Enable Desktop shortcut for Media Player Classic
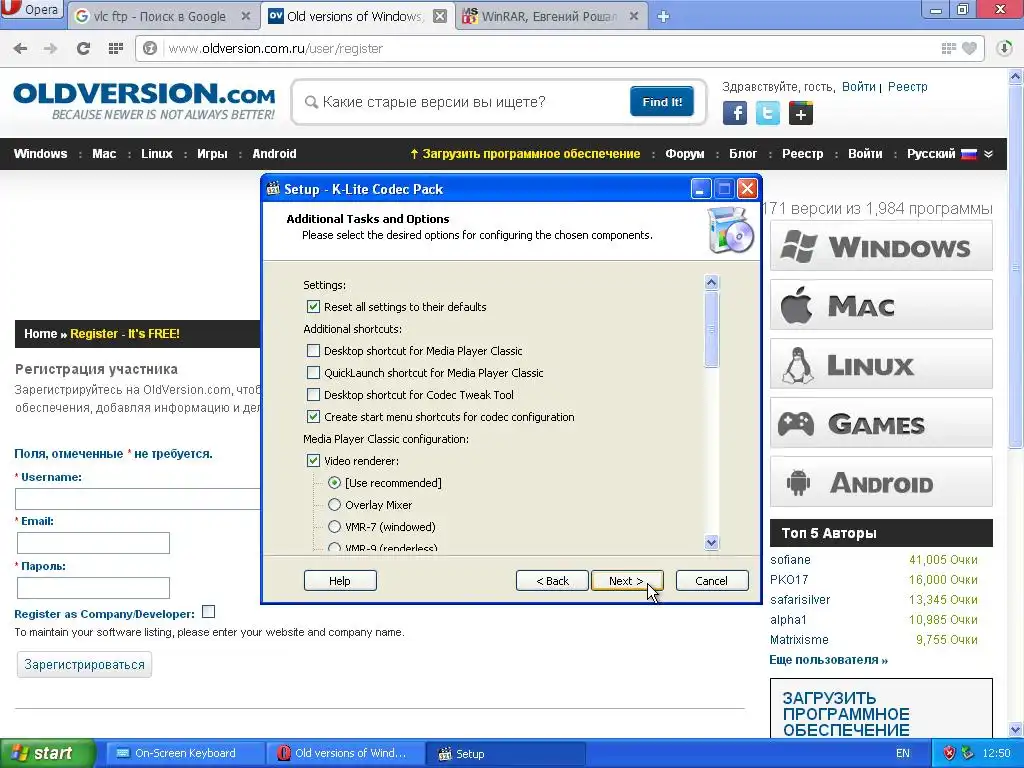The width and height of the screenshot is (1024, 768). pyautogui.click(x=313, y=351)
